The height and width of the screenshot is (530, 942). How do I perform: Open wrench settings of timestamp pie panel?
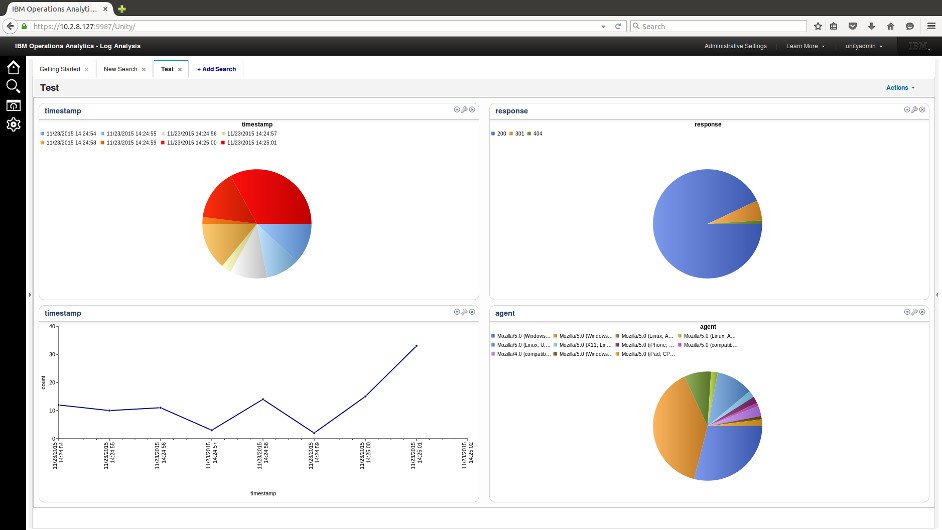pyautogui.click(x=464, y=110)
